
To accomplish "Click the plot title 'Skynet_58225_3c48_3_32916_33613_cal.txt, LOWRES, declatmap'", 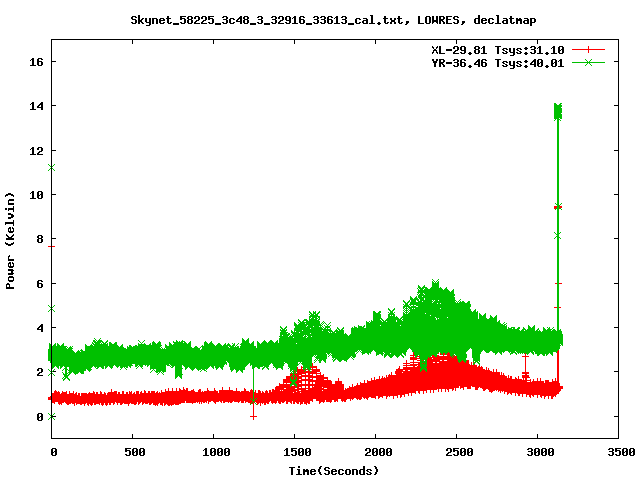I will coord(333,20).
